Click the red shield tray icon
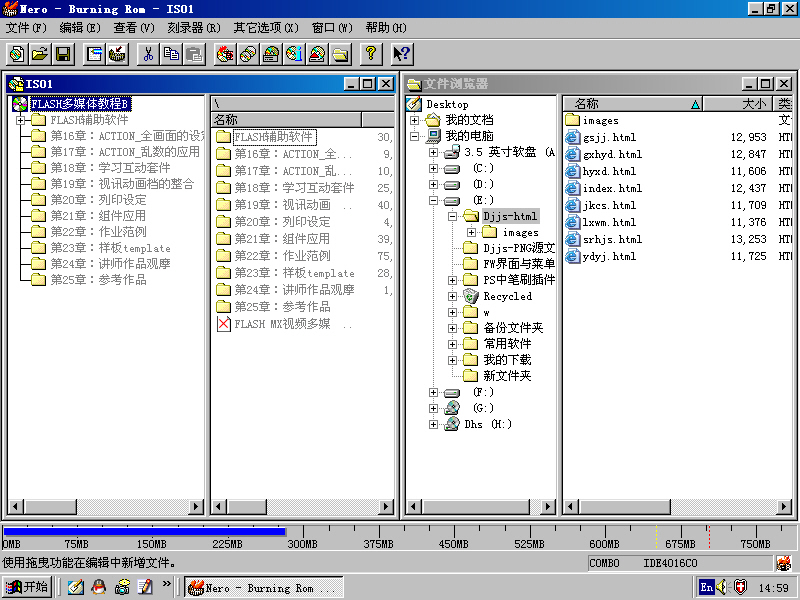Viewport: 800px width, 600px height. pyautogui.click(x=740, y=587)
